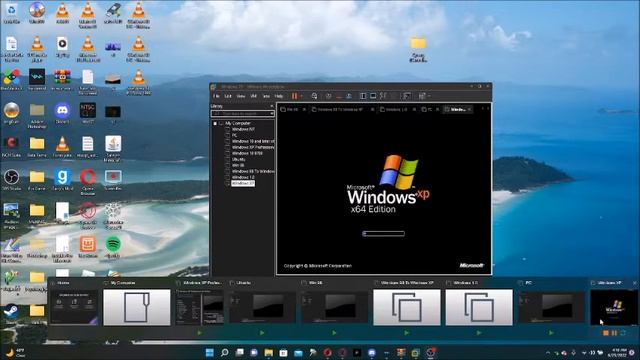Select Win 98 in the library tree
The height and width of the screenshot is (360, 640).
point(238,165)
